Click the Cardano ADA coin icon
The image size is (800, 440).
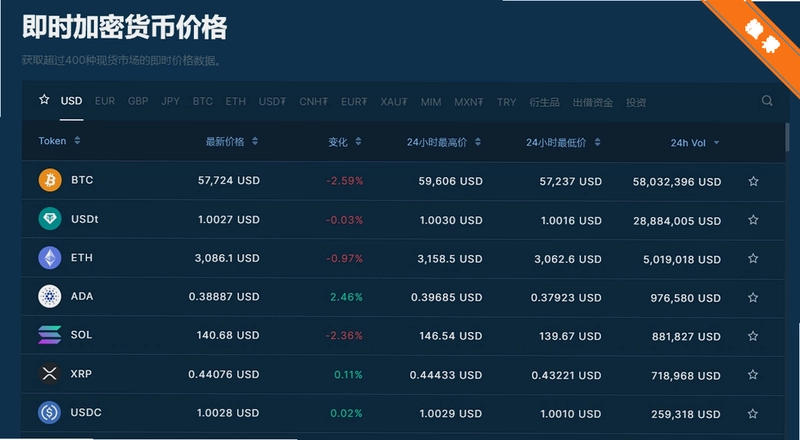coord(50,297)
